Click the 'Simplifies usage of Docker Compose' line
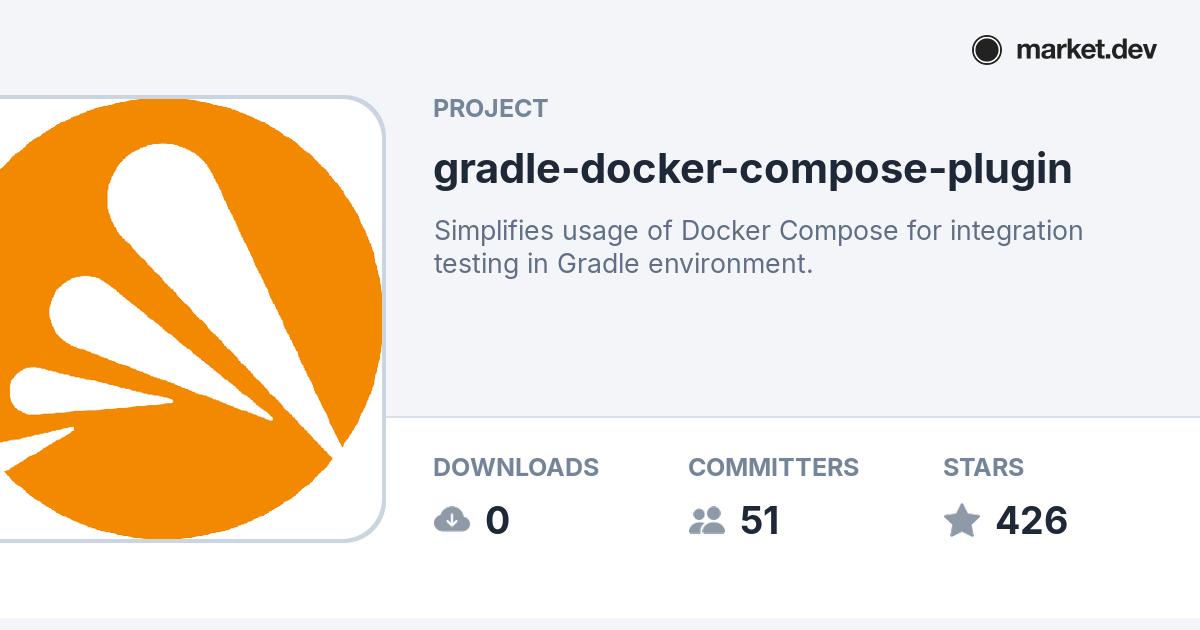Screen dimensions: 1200x630 pos(758,231)
